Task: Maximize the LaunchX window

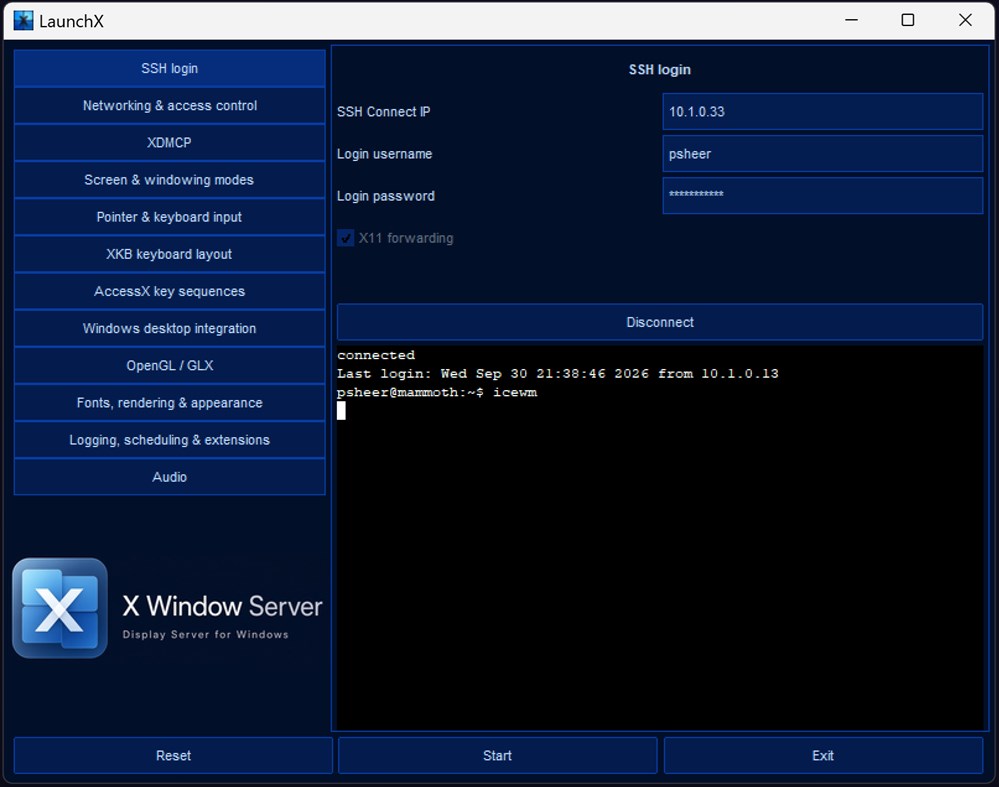Action: 908,20
